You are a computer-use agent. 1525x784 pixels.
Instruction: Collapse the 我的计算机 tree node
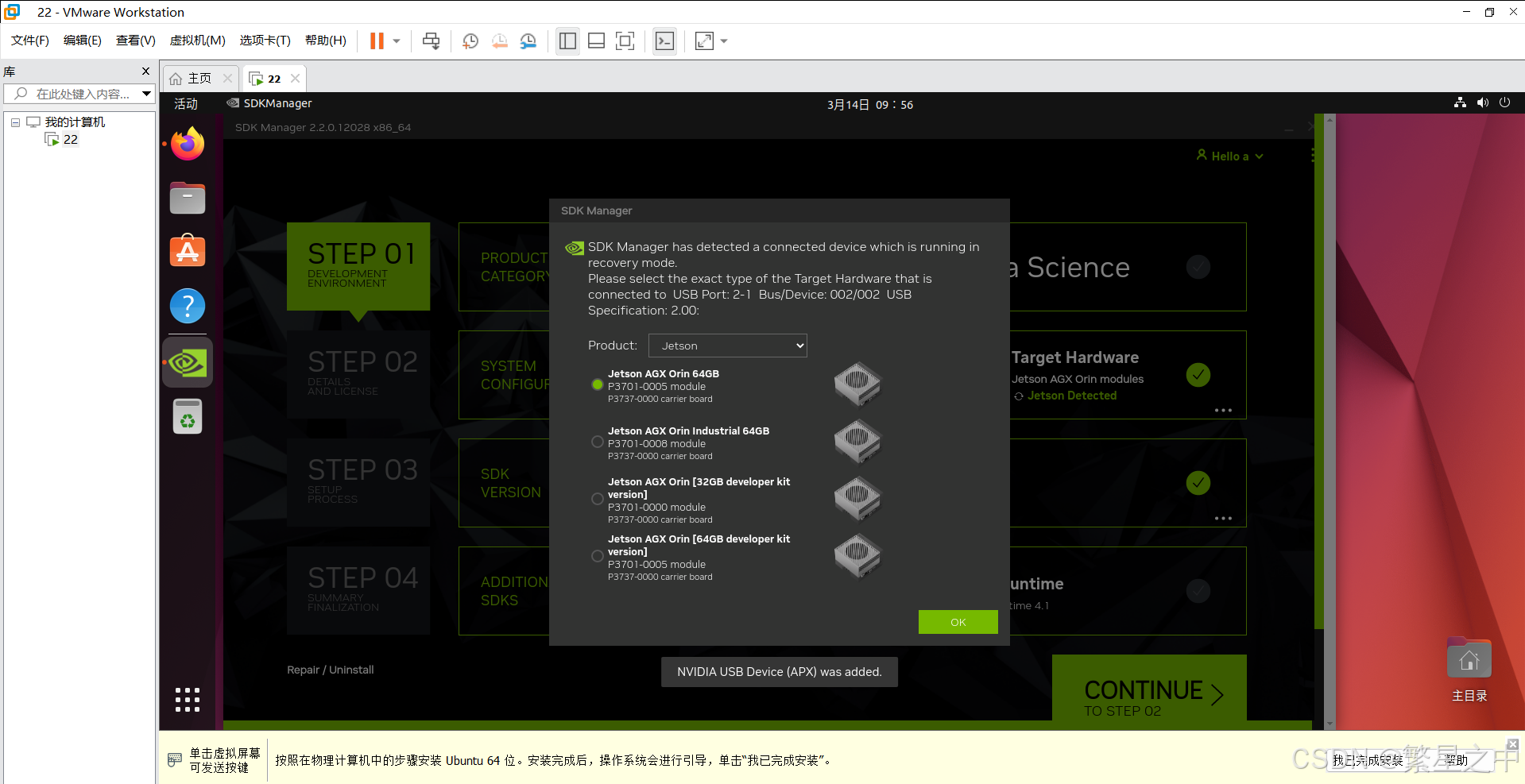coord(15,122)
